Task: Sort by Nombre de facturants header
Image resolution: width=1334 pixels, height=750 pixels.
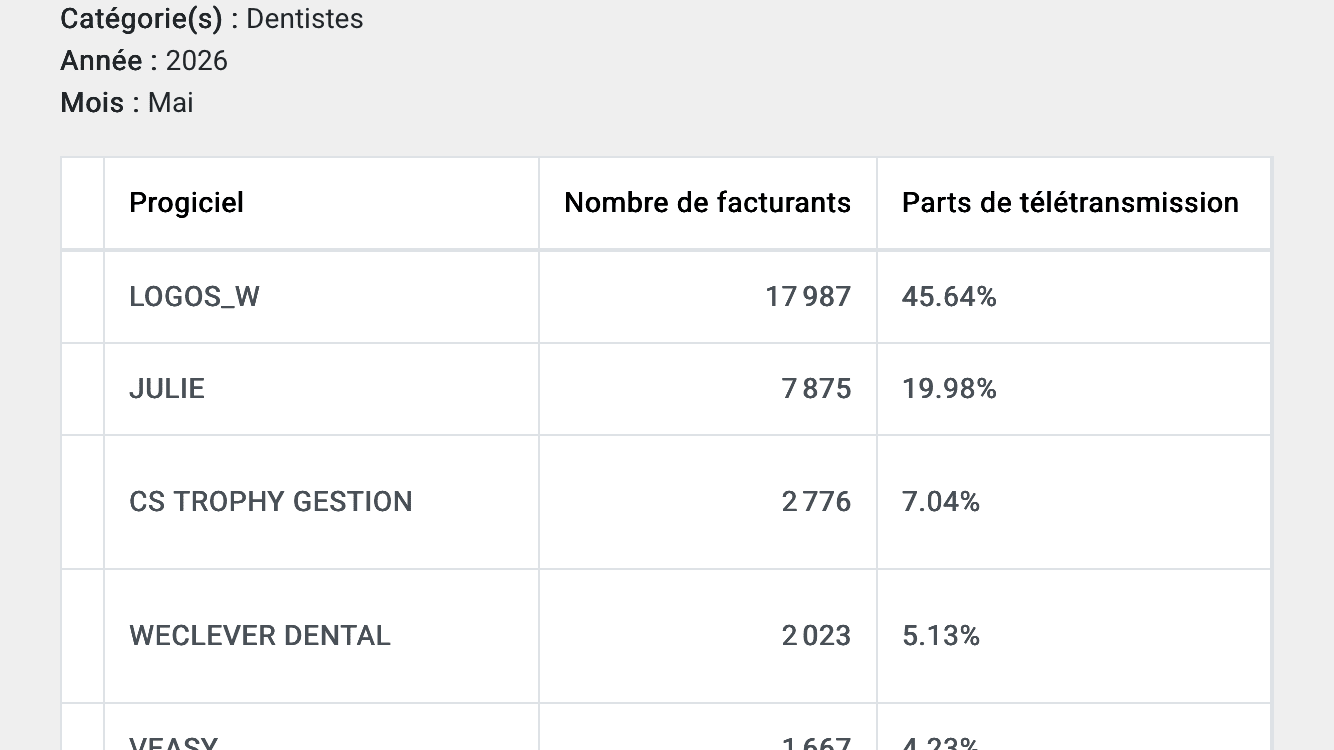Action: (x=707, y=203)
